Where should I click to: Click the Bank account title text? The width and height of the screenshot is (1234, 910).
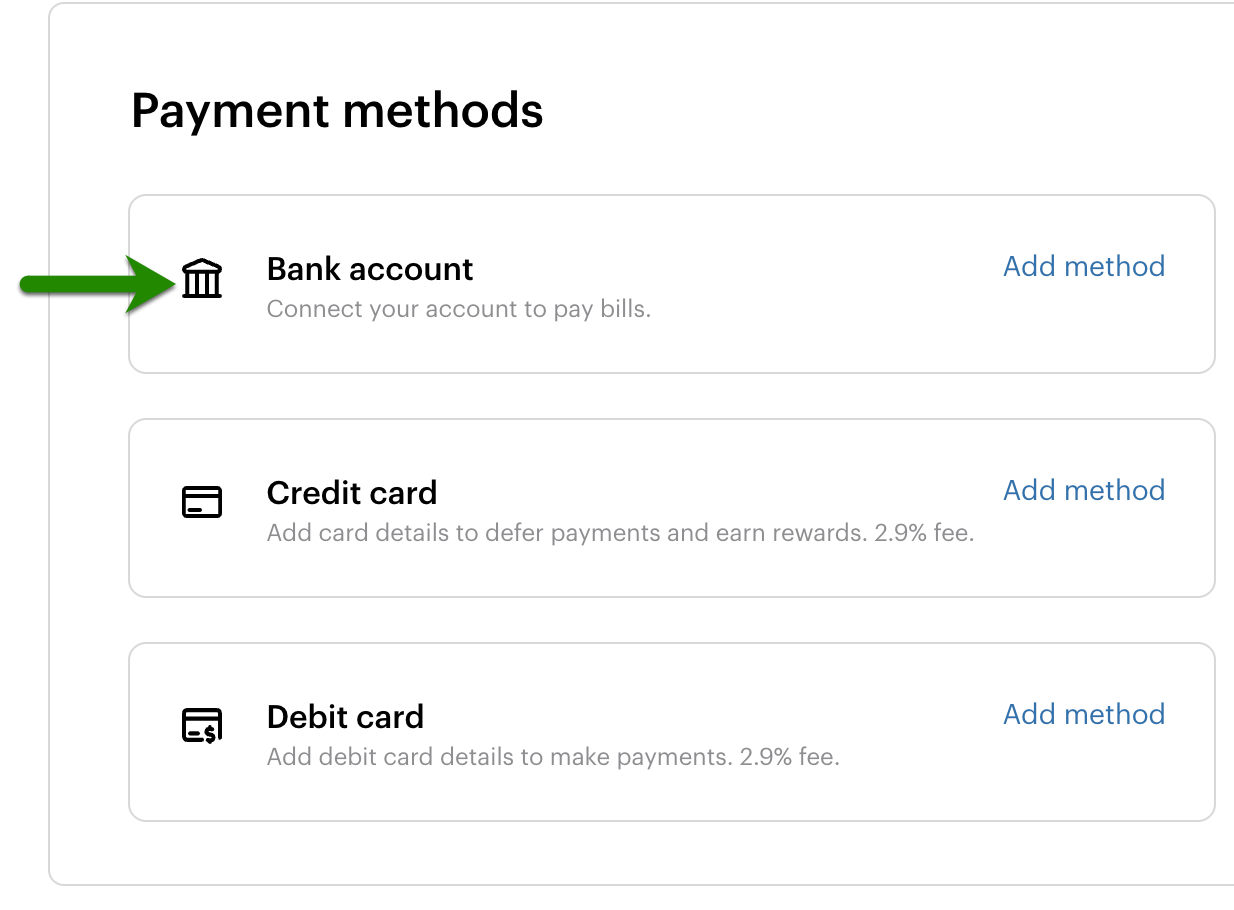(x=369, y=269)
